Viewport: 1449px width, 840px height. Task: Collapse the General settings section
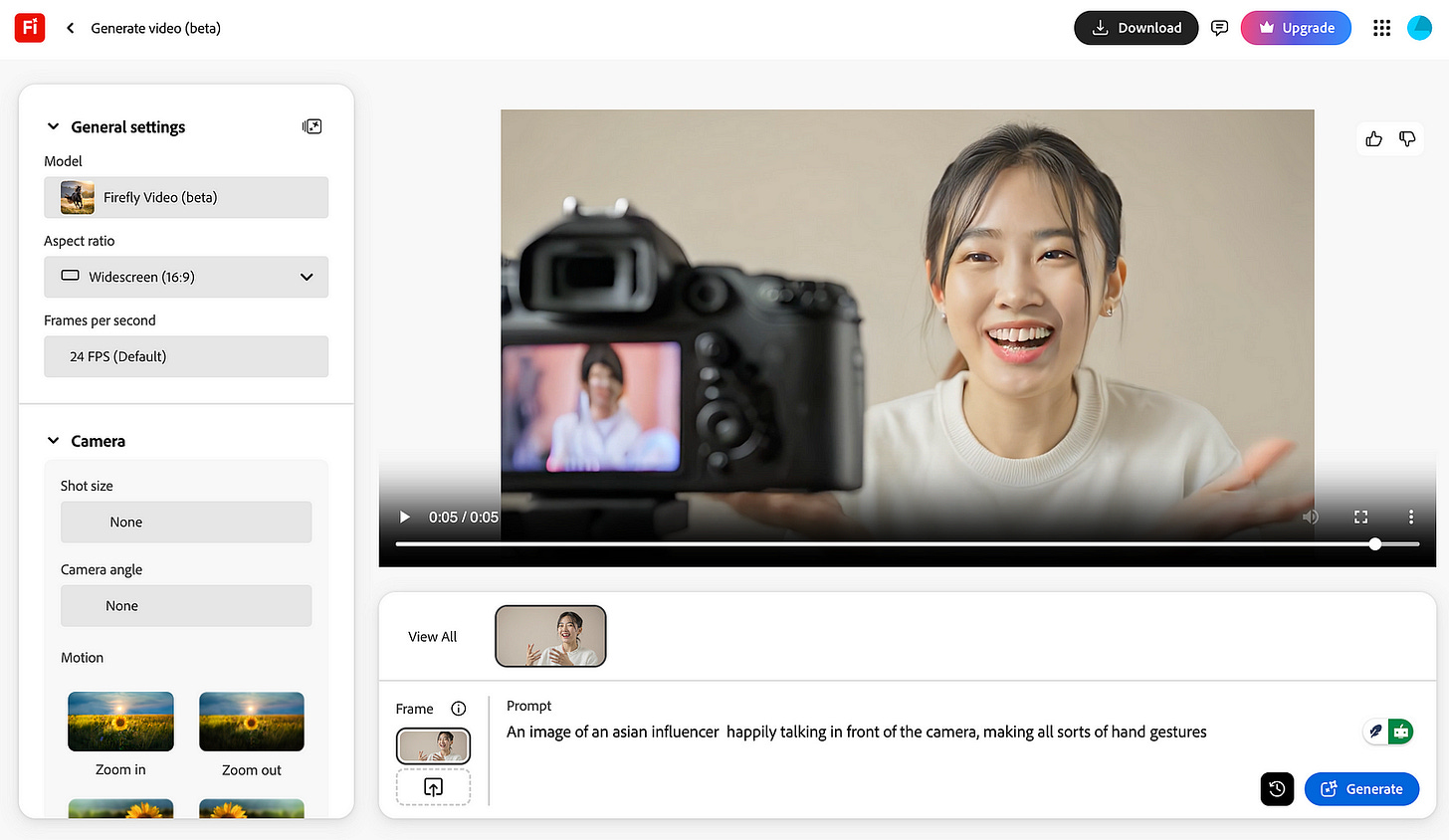(54, 126)
